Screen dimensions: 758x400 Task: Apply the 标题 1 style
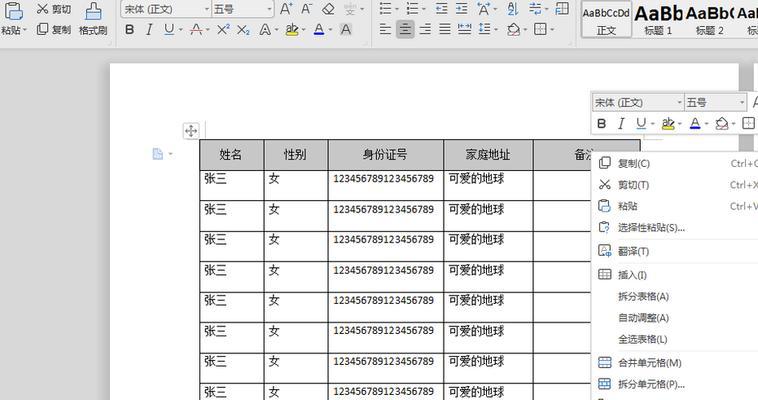658,20
